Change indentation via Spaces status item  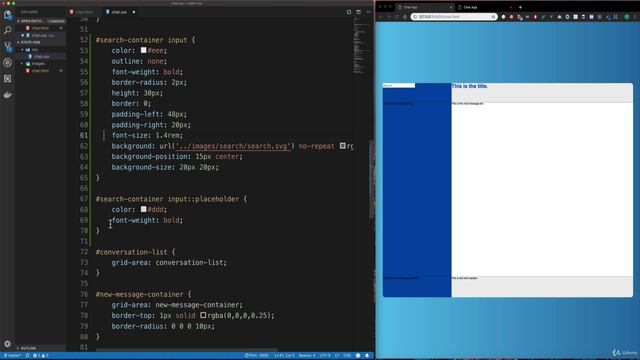[307, 356]
